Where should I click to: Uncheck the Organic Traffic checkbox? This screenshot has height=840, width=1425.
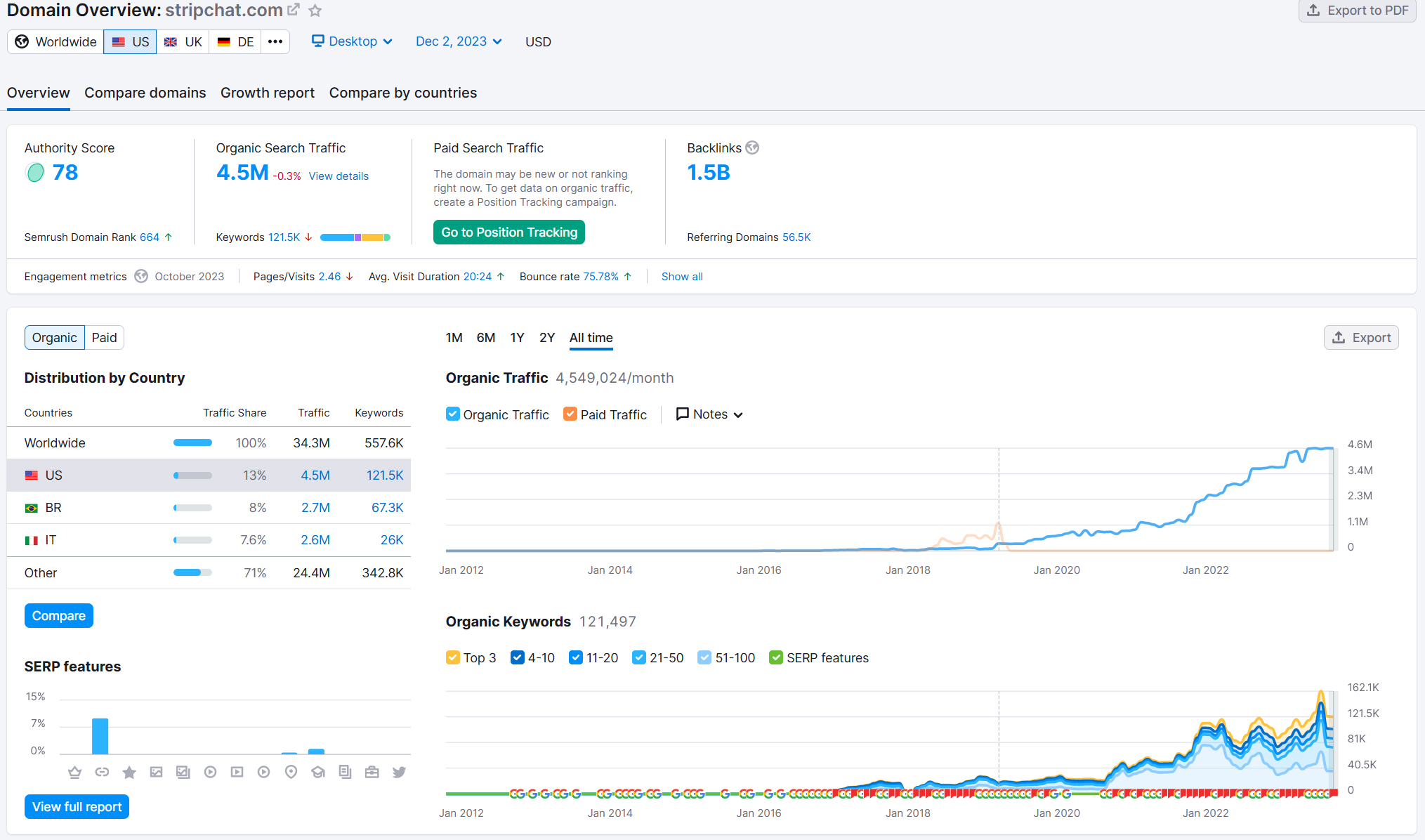coord(453,414)
